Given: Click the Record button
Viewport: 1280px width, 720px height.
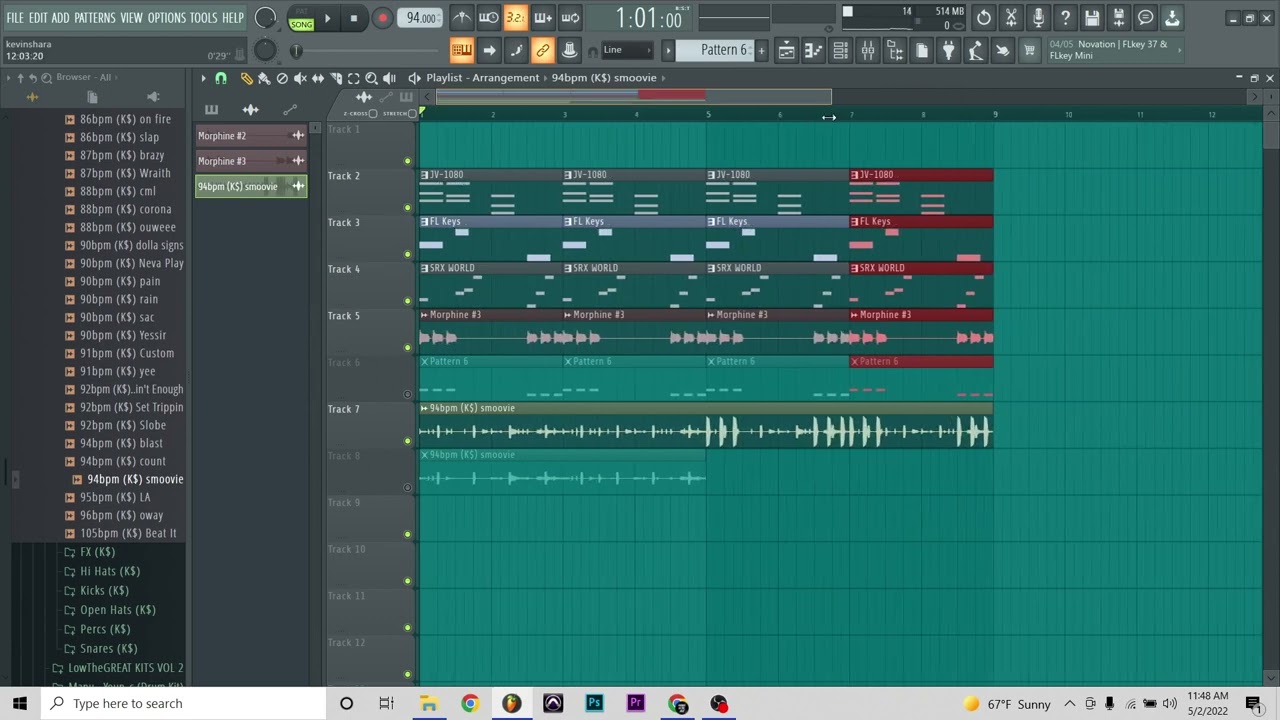Looking at the screenshot, I should pyautogui.click(x=382, y=18).
